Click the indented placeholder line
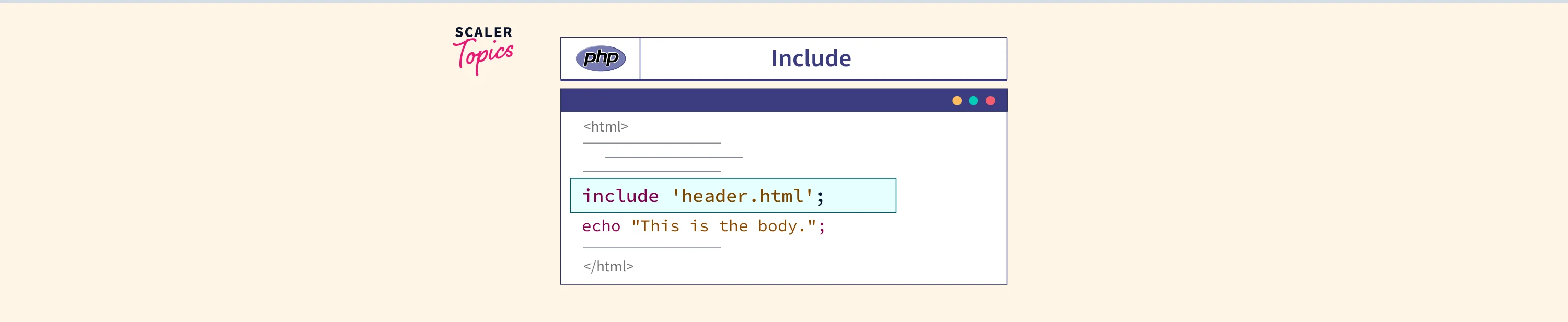 (673, 158)
